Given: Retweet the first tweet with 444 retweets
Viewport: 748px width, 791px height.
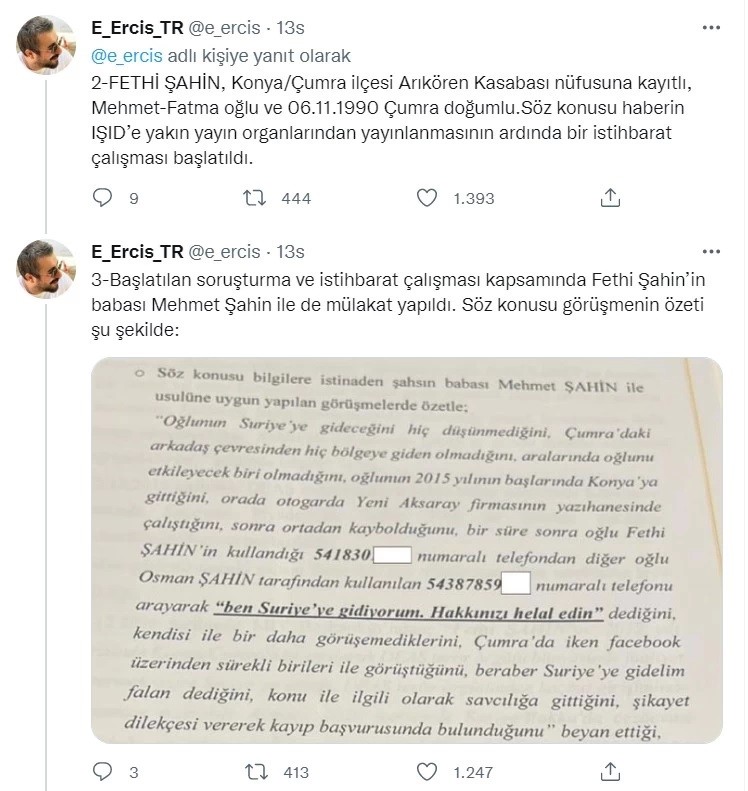Looking at the screenshot, I should coord(254,198).
